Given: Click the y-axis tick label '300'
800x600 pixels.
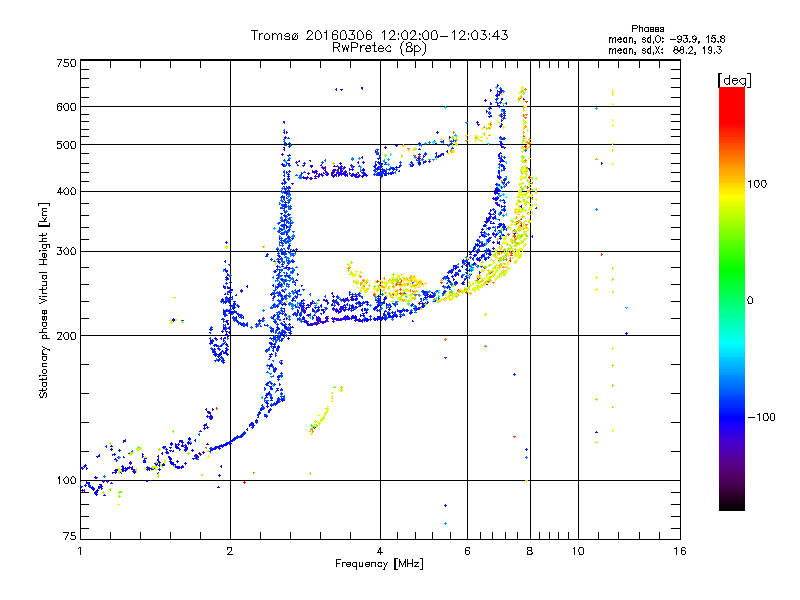Looking at the screenshot, I should point(66,252).
